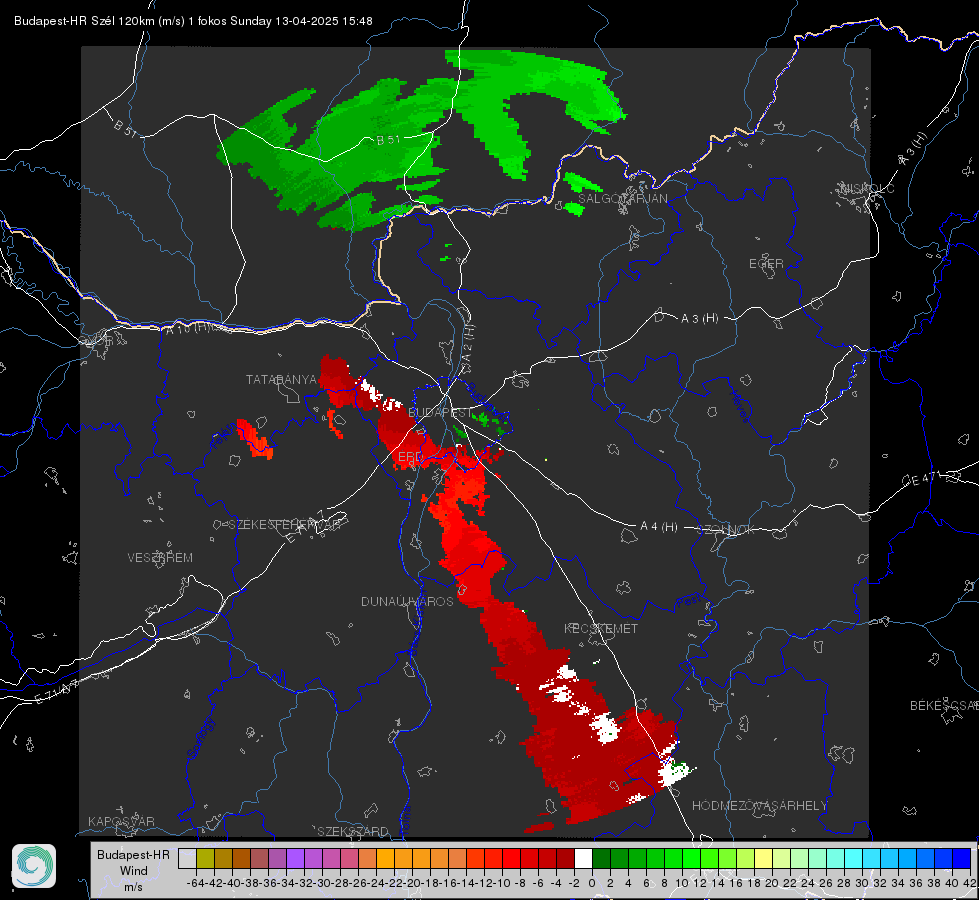
Task: Select the light gray swatch at the legend start
Action: tap(187, 859)
